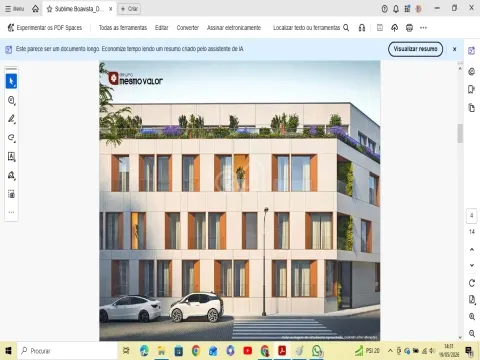Open the notification center icon

click(469, 351)
